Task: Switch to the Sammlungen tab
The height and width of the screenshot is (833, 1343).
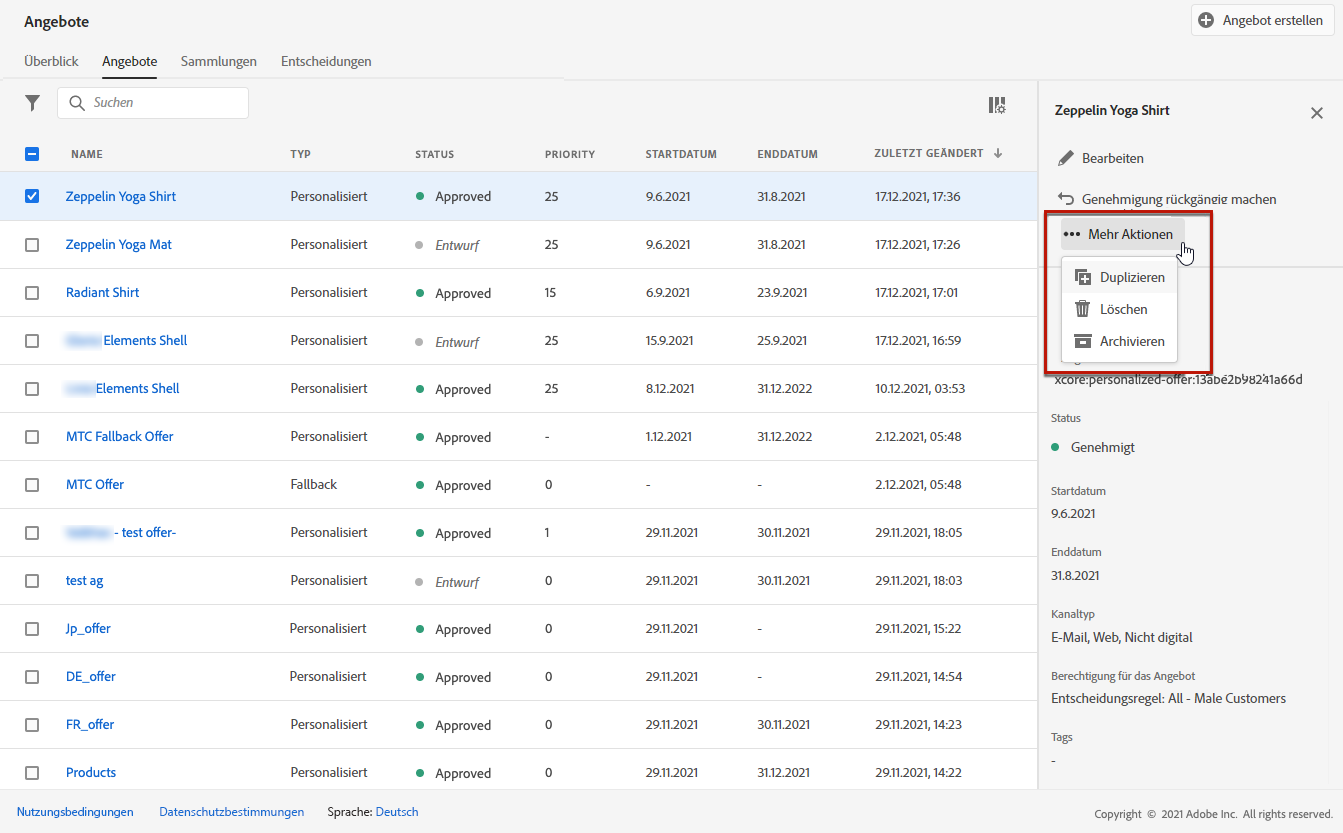Action: coord(218,61)
